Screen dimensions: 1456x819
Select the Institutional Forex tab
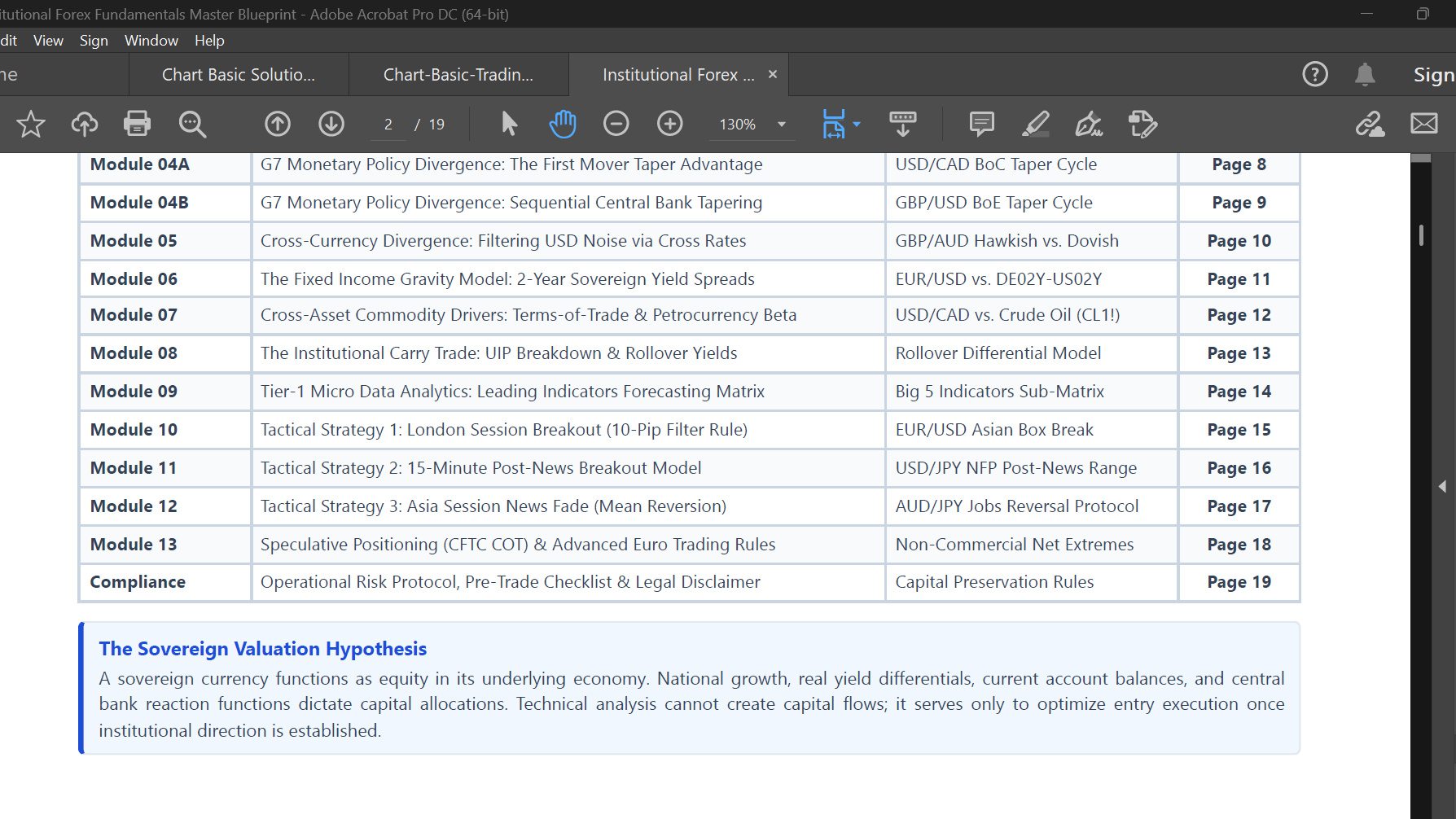(678, 75)
